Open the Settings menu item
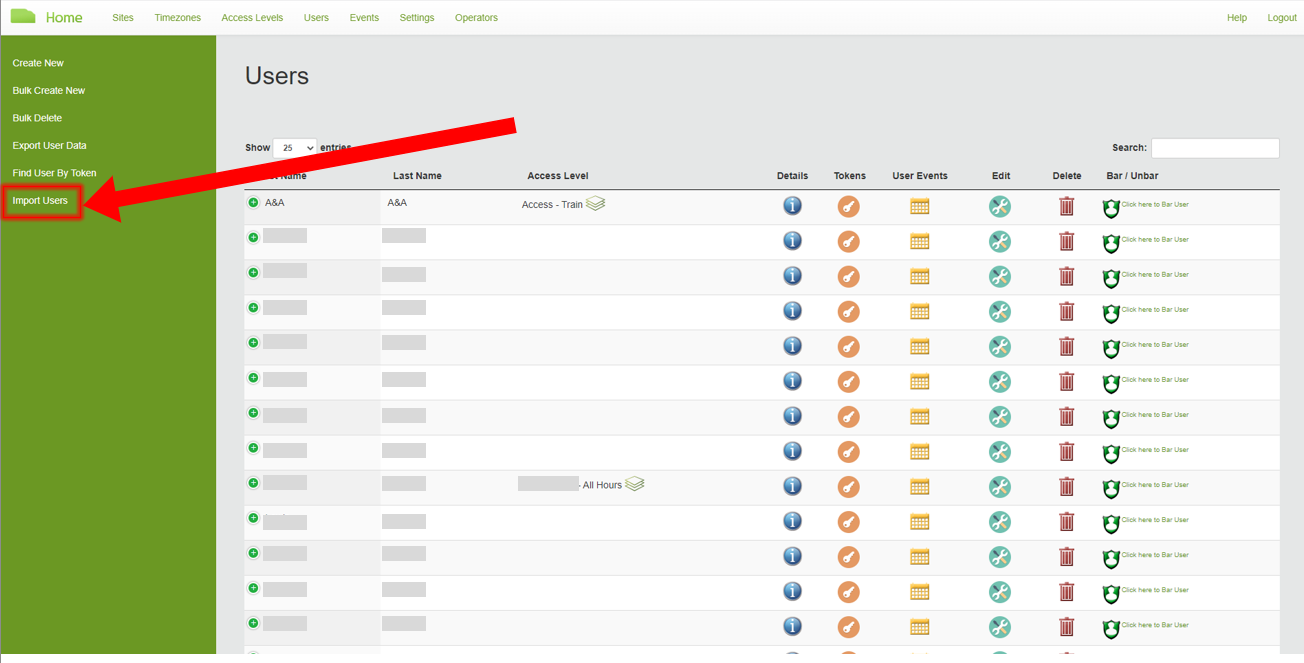Viewport: 1304px width, 663px height. click(x=416, y=17)
